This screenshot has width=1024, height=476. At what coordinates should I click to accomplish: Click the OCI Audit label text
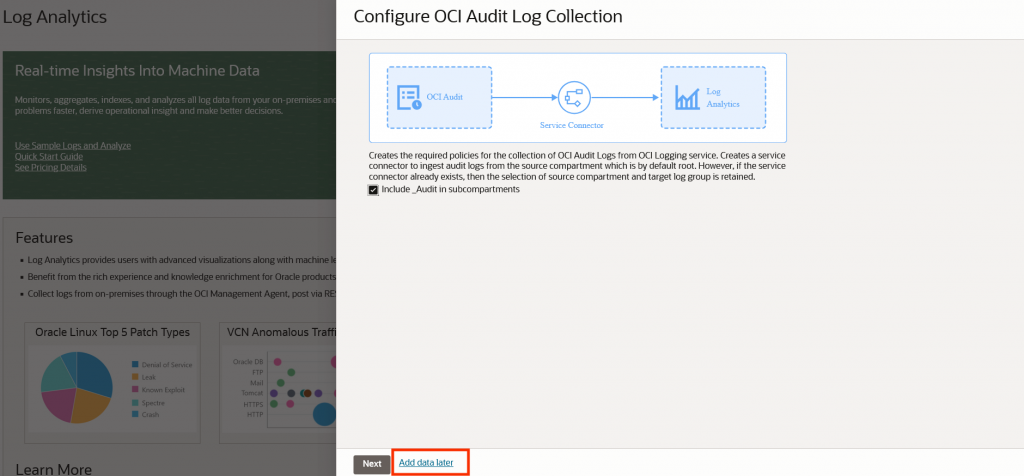(x=445, y=97)
